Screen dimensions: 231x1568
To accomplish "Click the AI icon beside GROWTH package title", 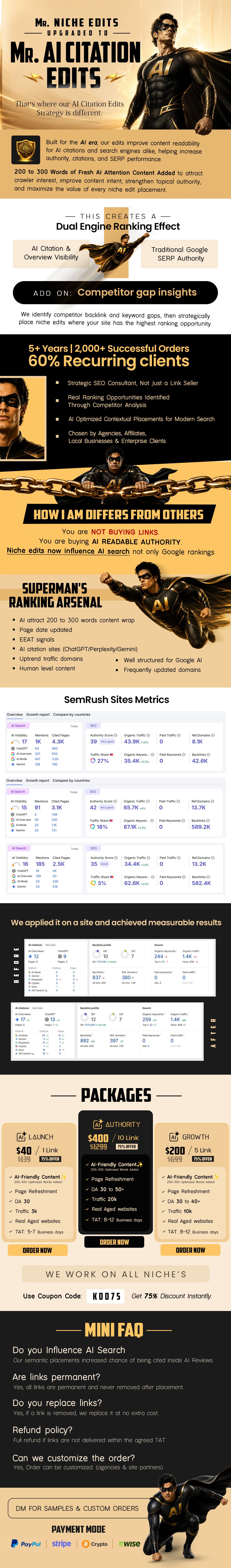I will coord(174,1136).
